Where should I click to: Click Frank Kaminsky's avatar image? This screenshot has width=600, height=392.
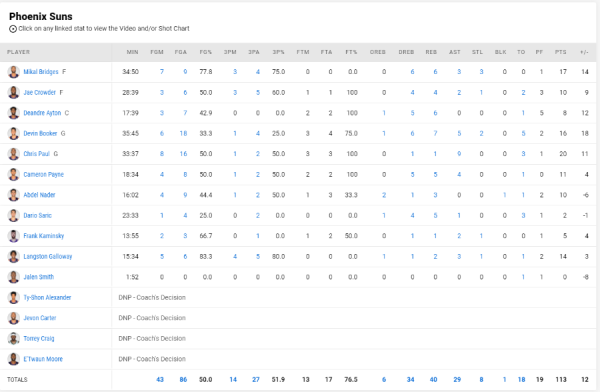click(13, 236)
